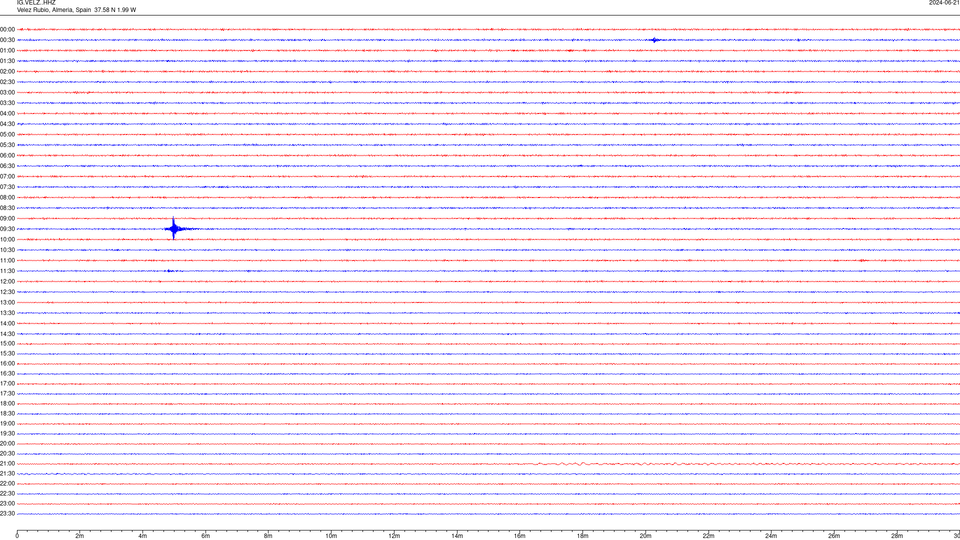This screenshot has height=540, width=960.
Task: Click the 01:00 time label
Action: (x=7, y=51)
